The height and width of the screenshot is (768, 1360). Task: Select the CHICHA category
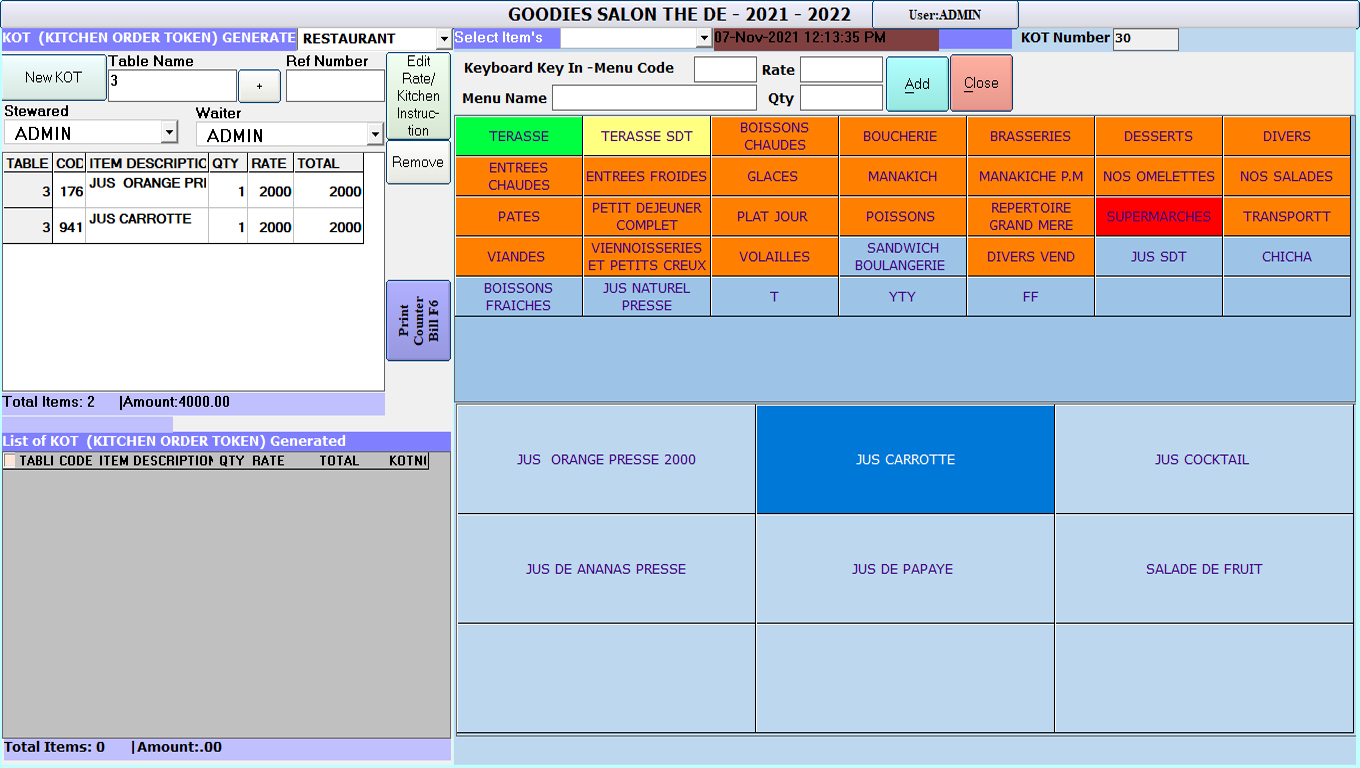(x=1286, y=256)
